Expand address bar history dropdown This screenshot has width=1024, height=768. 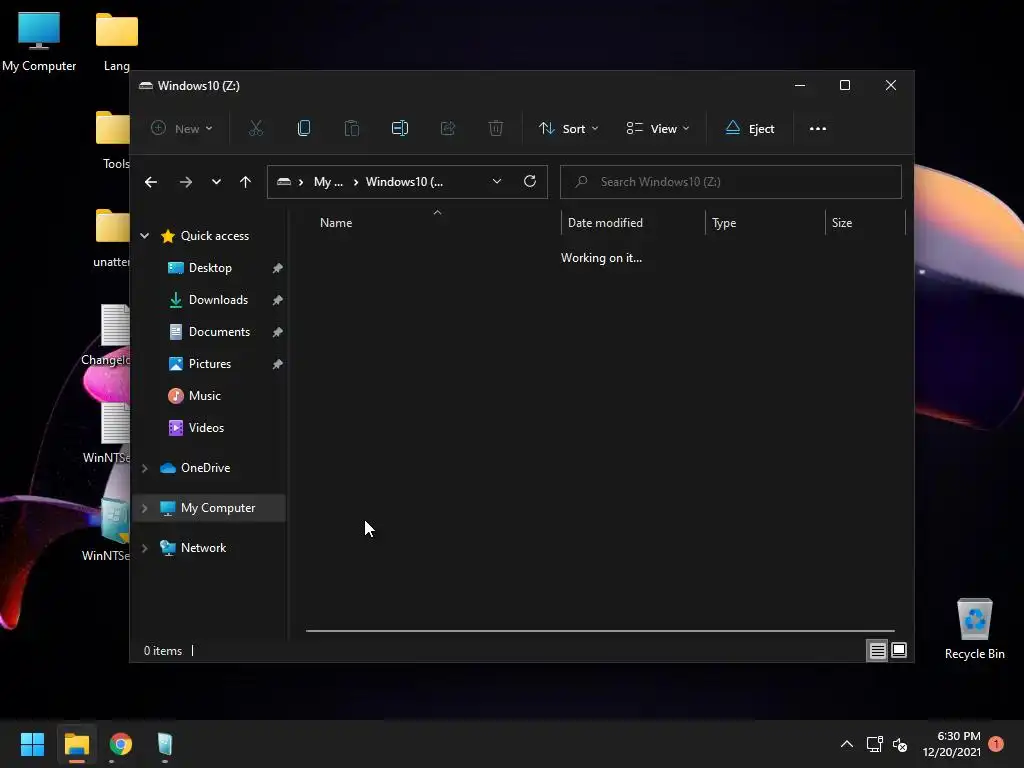click(x=497, y=182)
